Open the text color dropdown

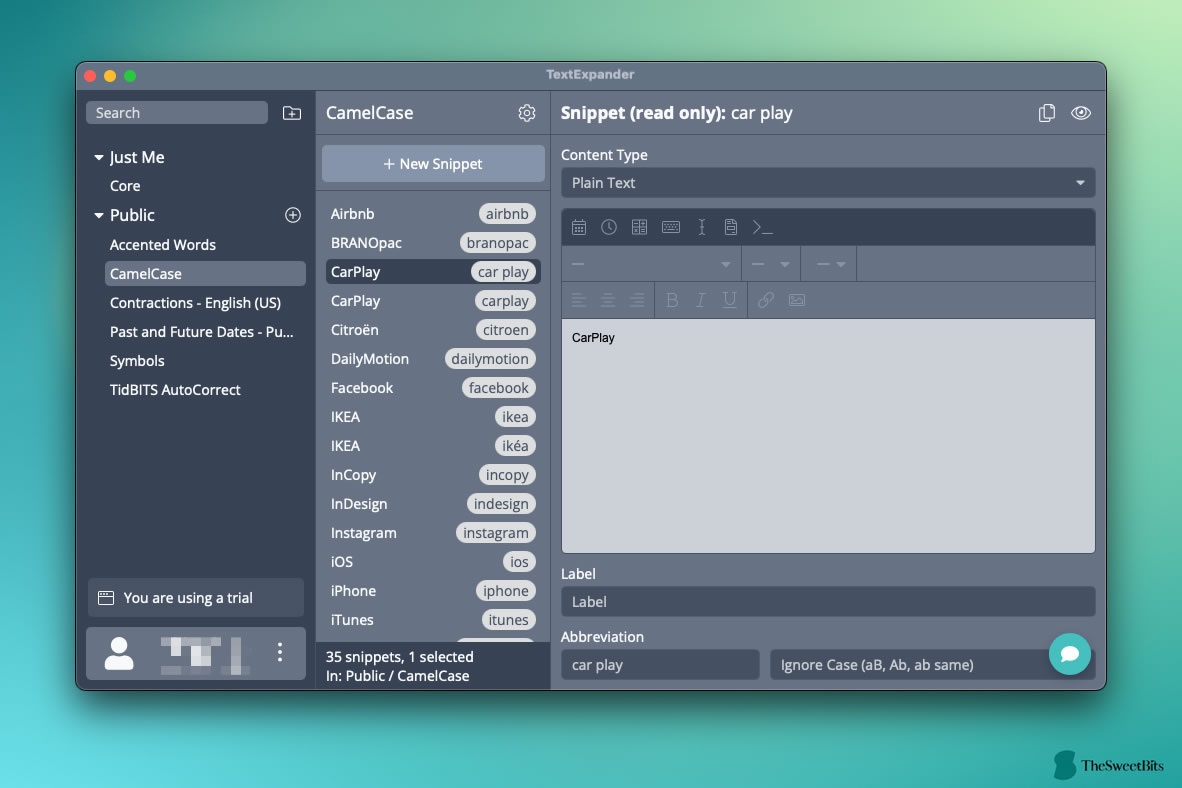pos(830,264)
